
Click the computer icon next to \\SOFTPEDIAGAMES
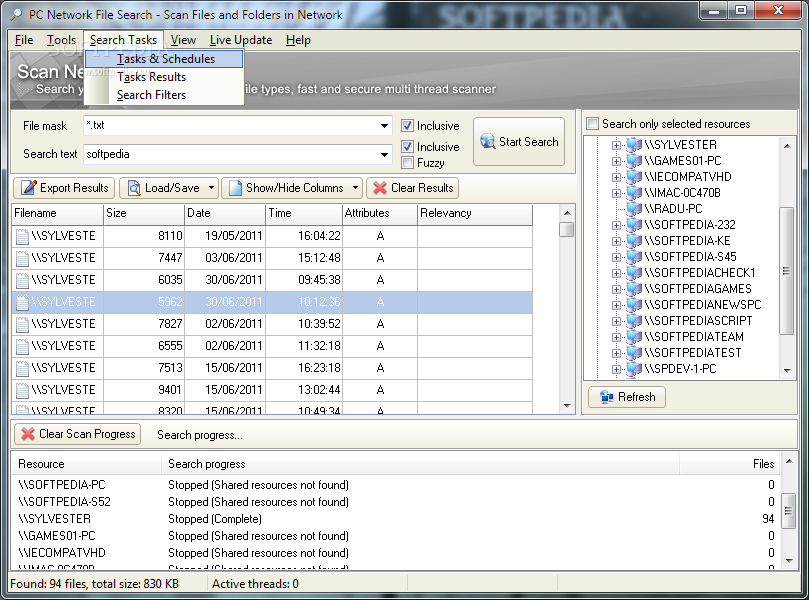click(634, 289)
